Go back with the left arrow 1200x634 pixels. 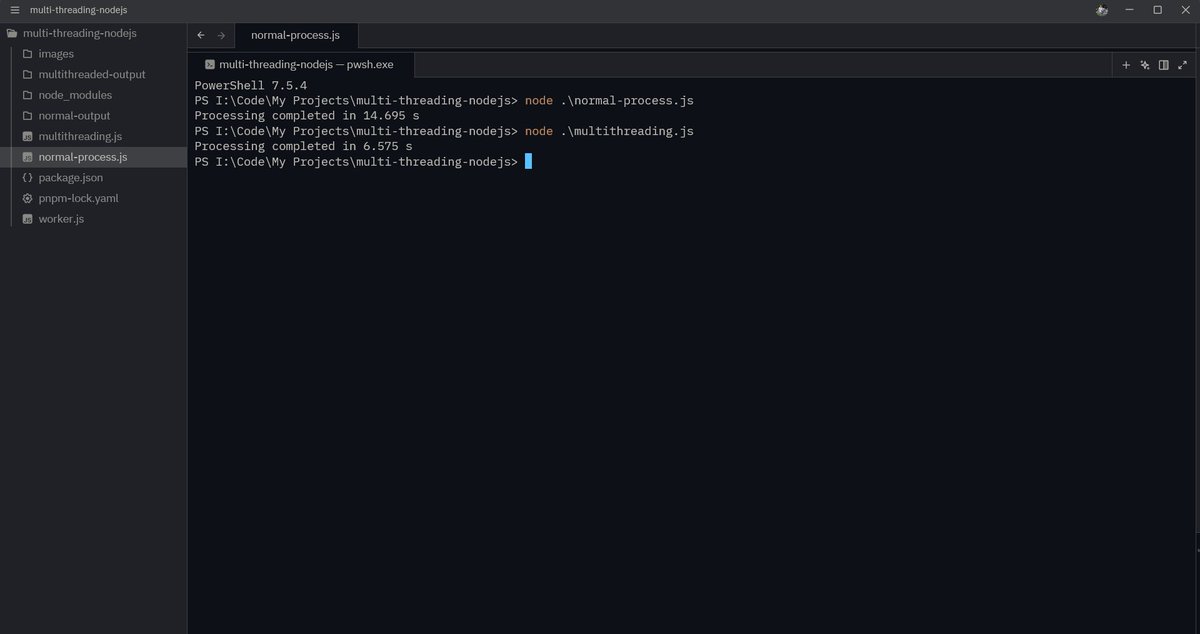click(x=201, y=35)
